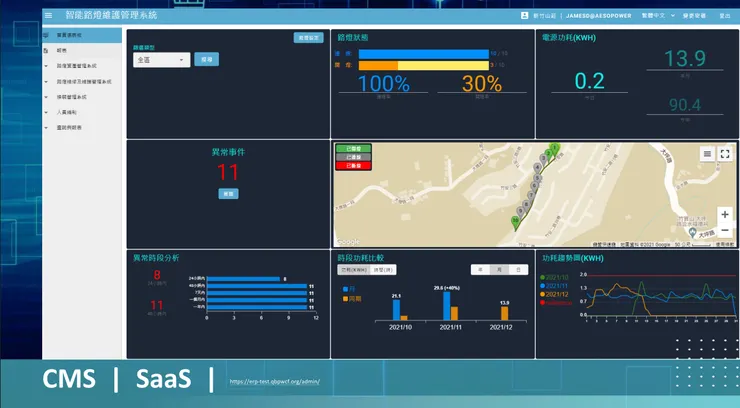740x408 pixels.
Task: Open the 全區 area dropdown
Action: 161,60
